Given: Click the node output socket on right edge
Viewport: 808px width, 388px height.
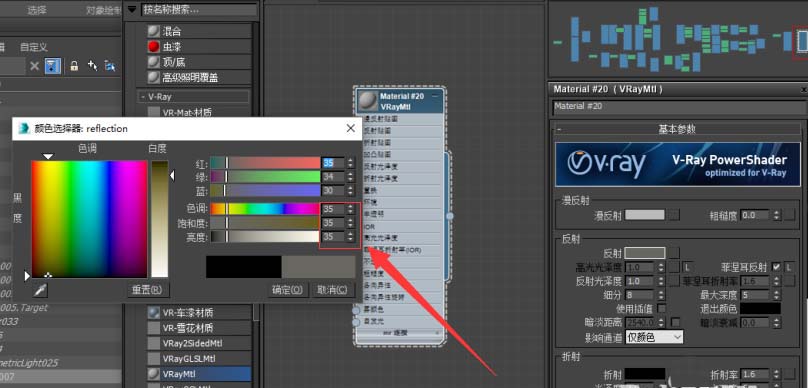Looking at the screenshot, I should click(449, 216).
